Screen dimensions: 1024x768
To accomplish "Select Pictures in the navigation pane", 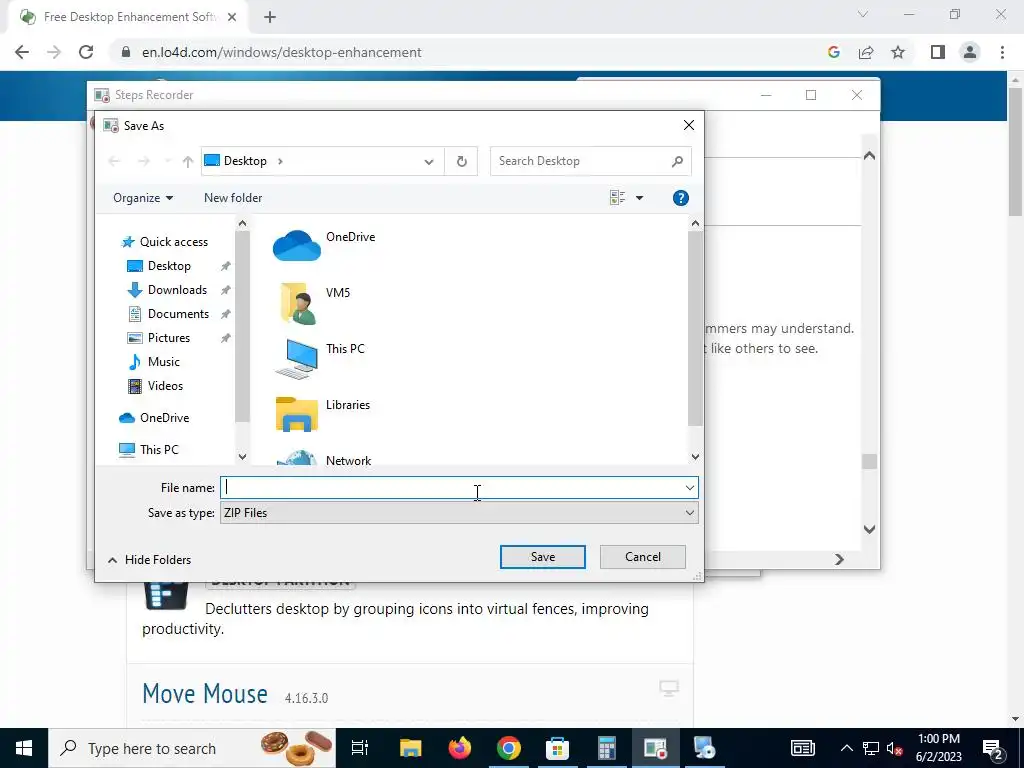I will pyautogui.click(x=159, y=338).
